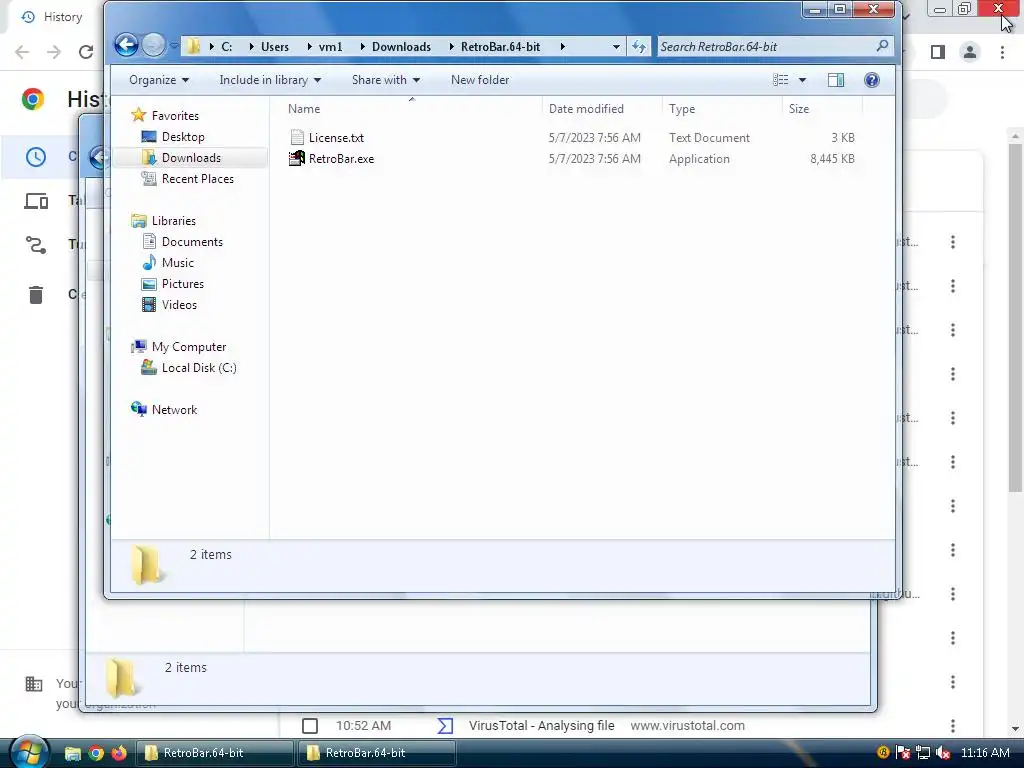Click Users breadcrumb in address bar
Image resolution: width=1024 pixels, height=768 pixels.
tap(274, 46)
